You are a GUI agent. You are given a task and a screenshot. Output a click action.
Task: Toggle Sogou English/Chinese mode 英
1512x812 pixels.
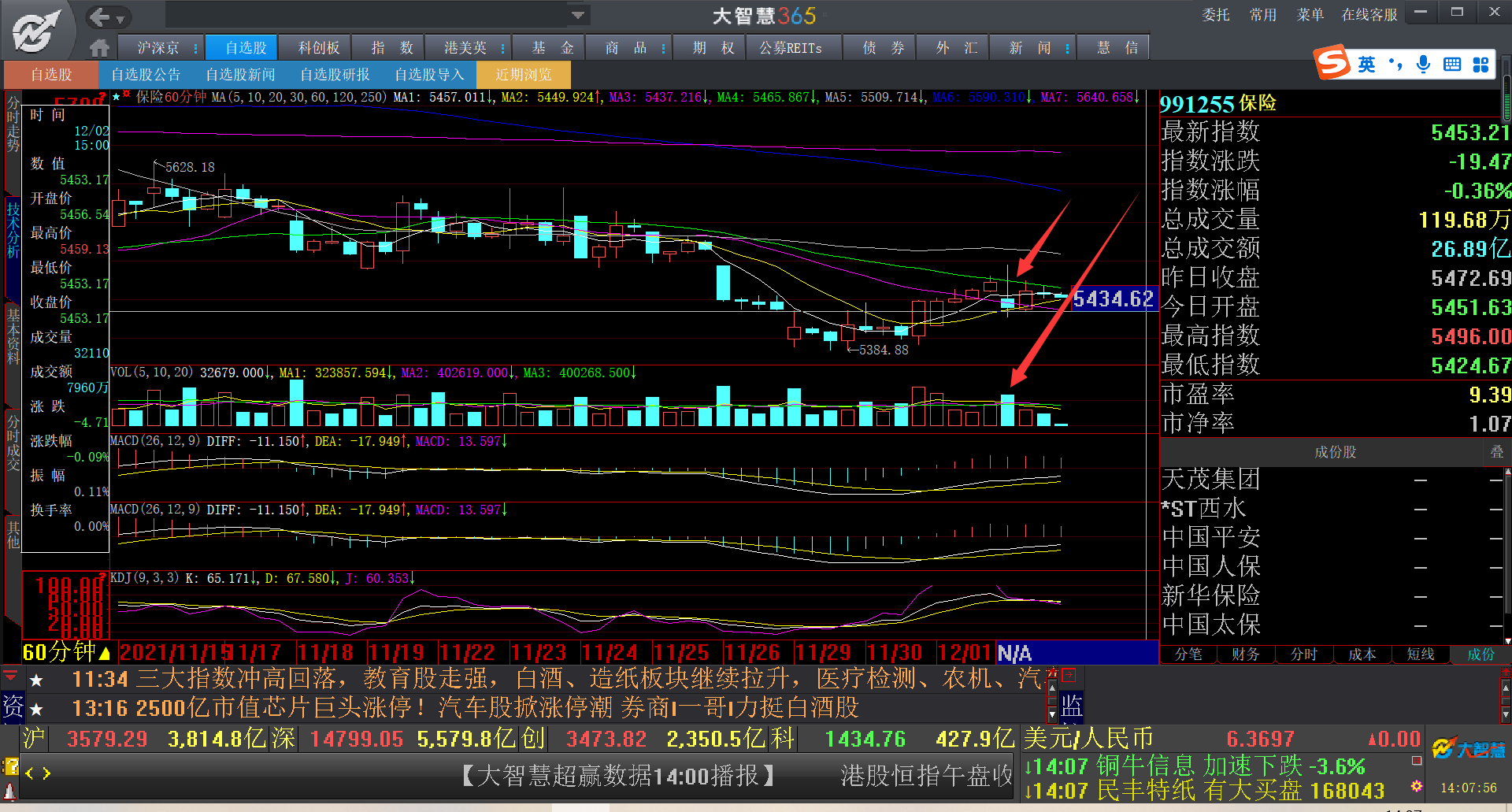tap(1366, 65)
